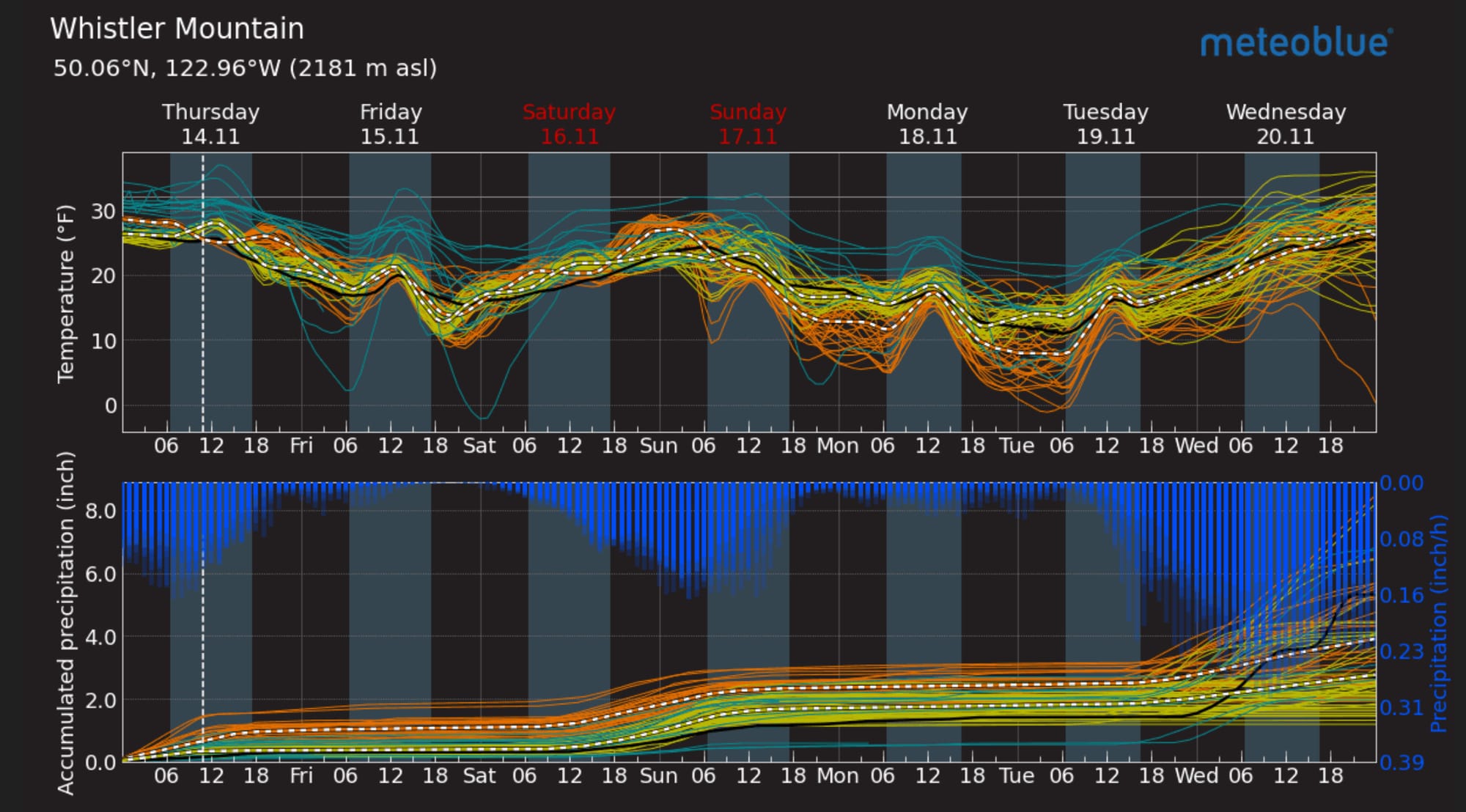Click the 30 value on temperature axis
Image resolution: width=1466 pixels, height=812 pixels.
(103, 212)
